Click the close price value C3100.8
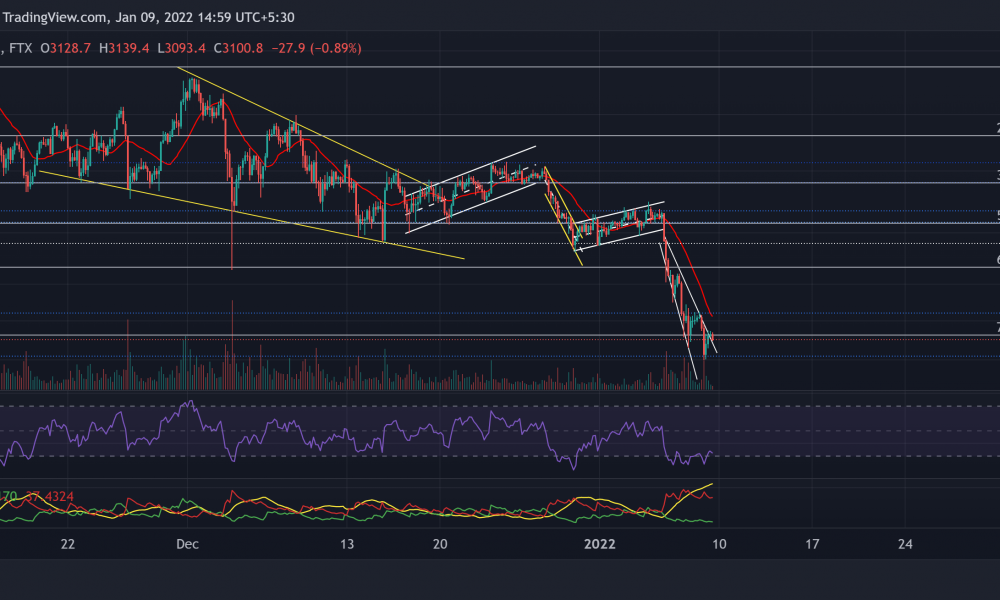The height and width of the screenshot is (600, 1000). coord(238,48)
